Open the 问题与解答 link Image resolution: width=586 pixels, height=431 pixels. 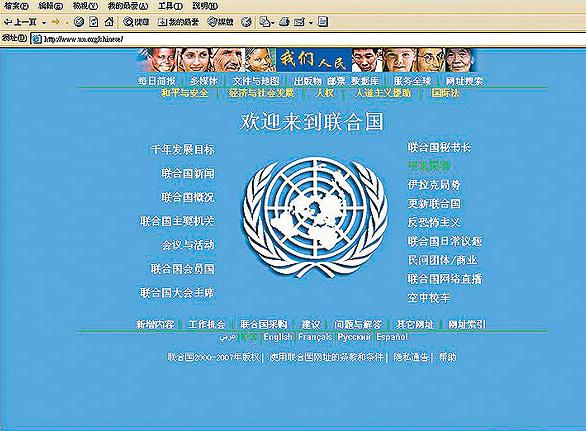pos(358,324)
